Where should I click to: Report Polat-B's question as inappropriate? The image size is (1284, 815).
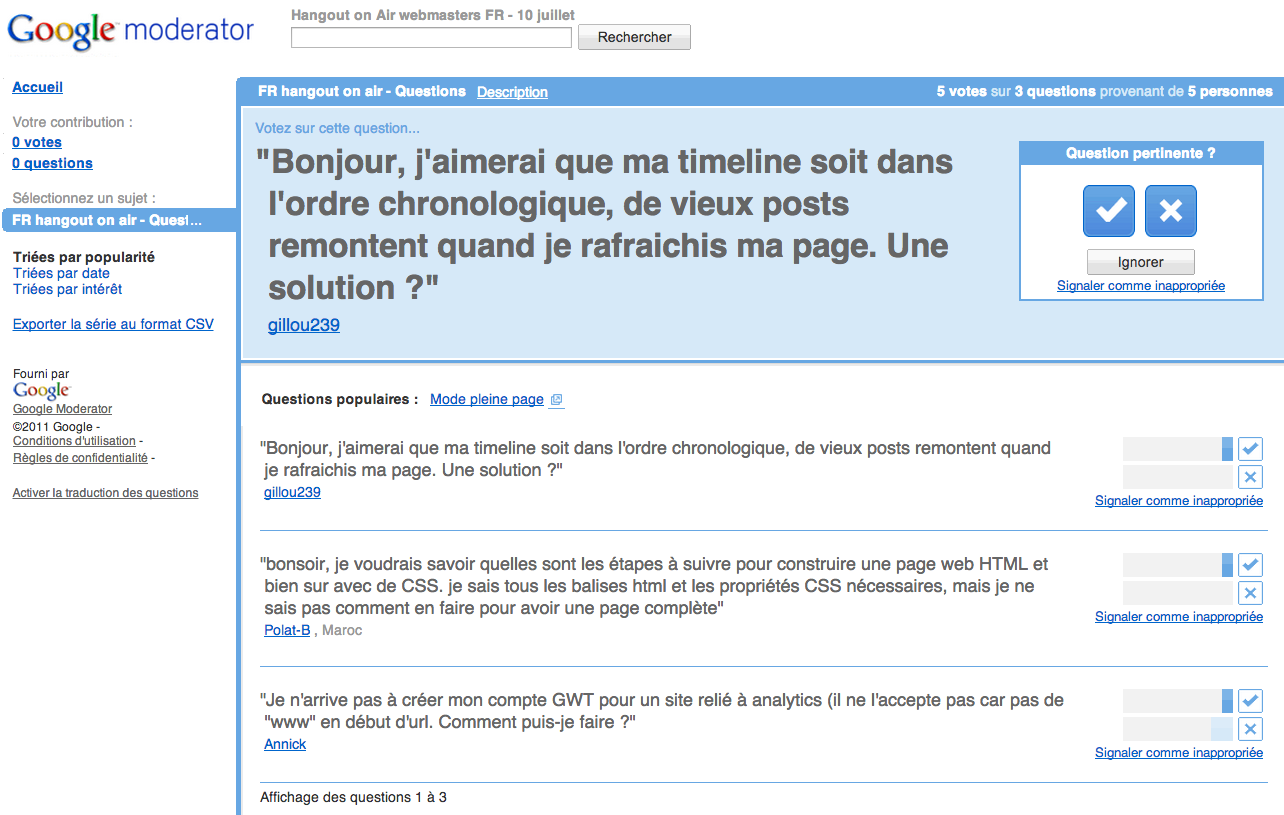(1179, 617)
